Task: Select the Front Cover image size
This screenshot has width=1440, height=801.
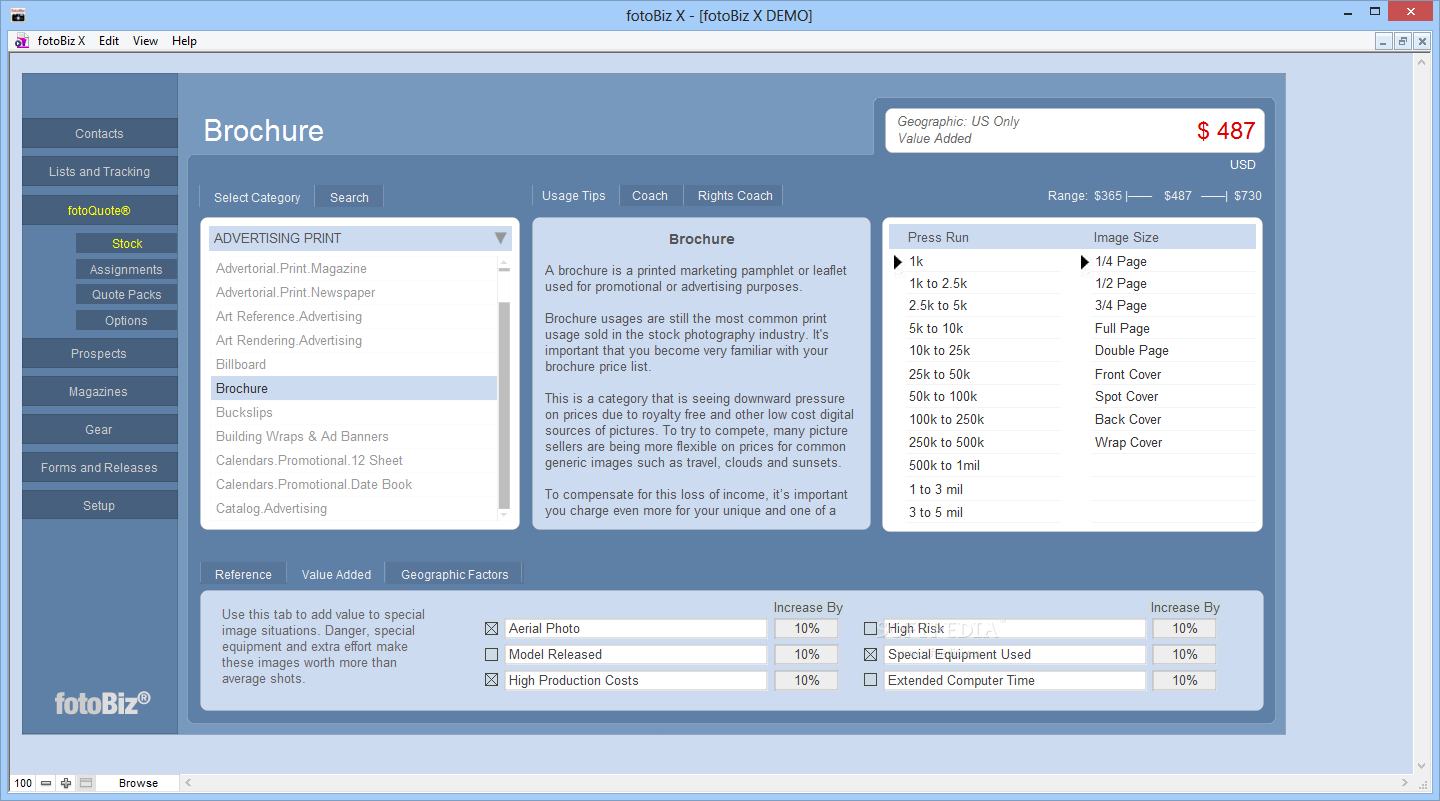Action: (1173, 375)
